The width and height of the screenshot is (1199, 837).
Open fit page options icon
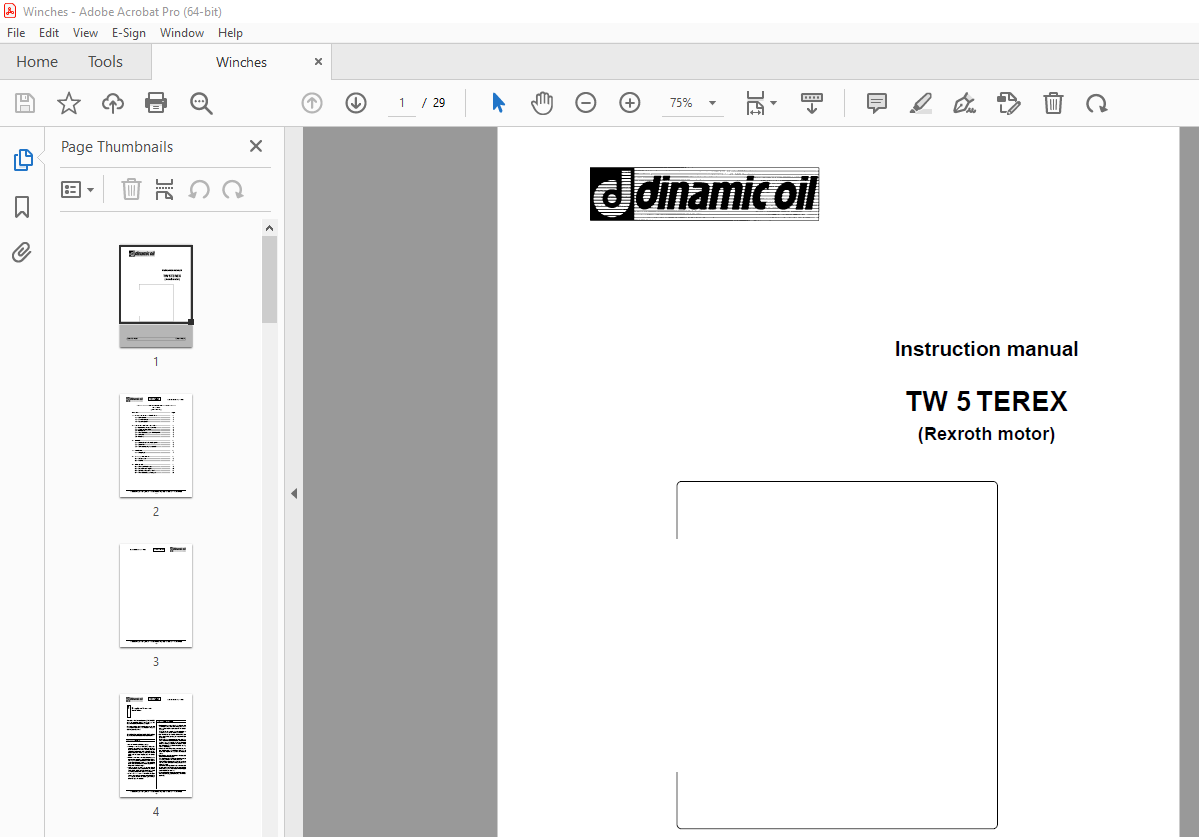(760, 103)
